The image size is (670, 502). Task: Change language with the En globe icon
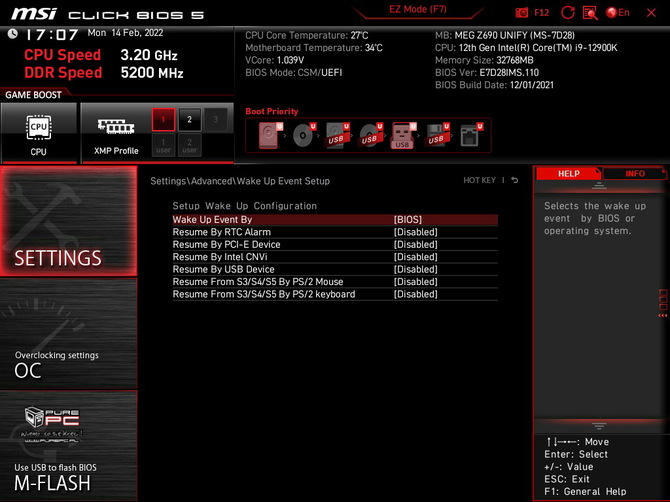click(x=618, y=13)
